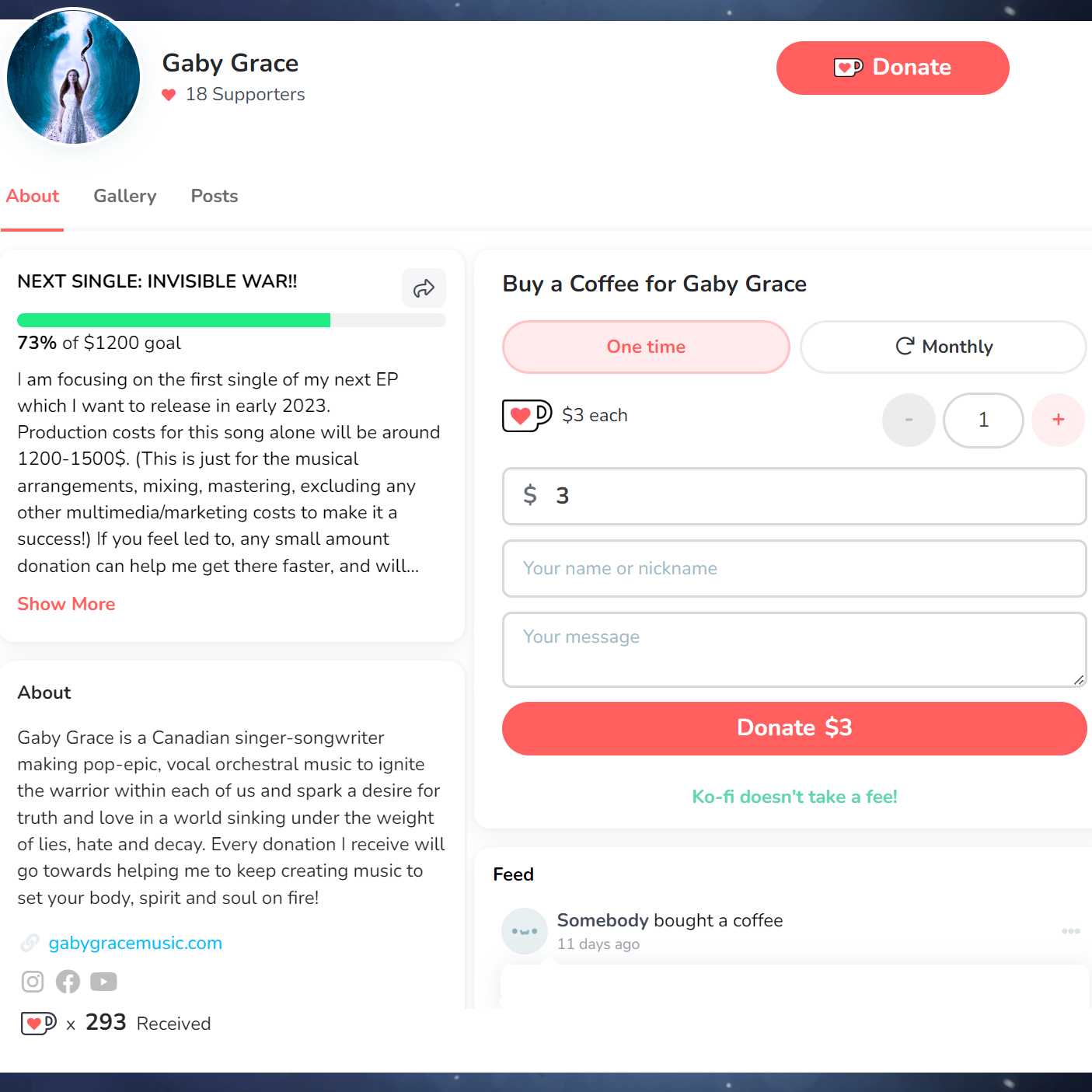1092x1092 pixels.
Task: Visit the gabygracemusic.com link
Action: point(135,943)
